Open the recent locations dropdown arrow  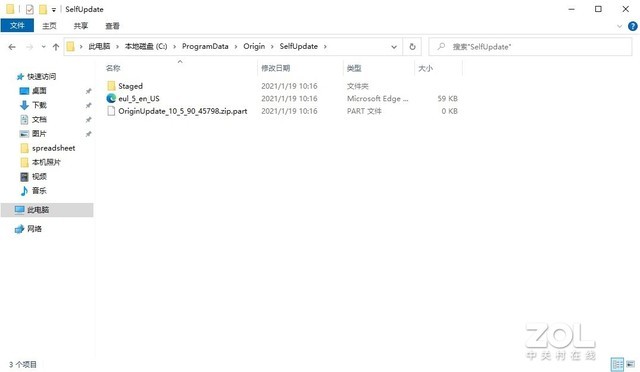[x=43, y=47]
